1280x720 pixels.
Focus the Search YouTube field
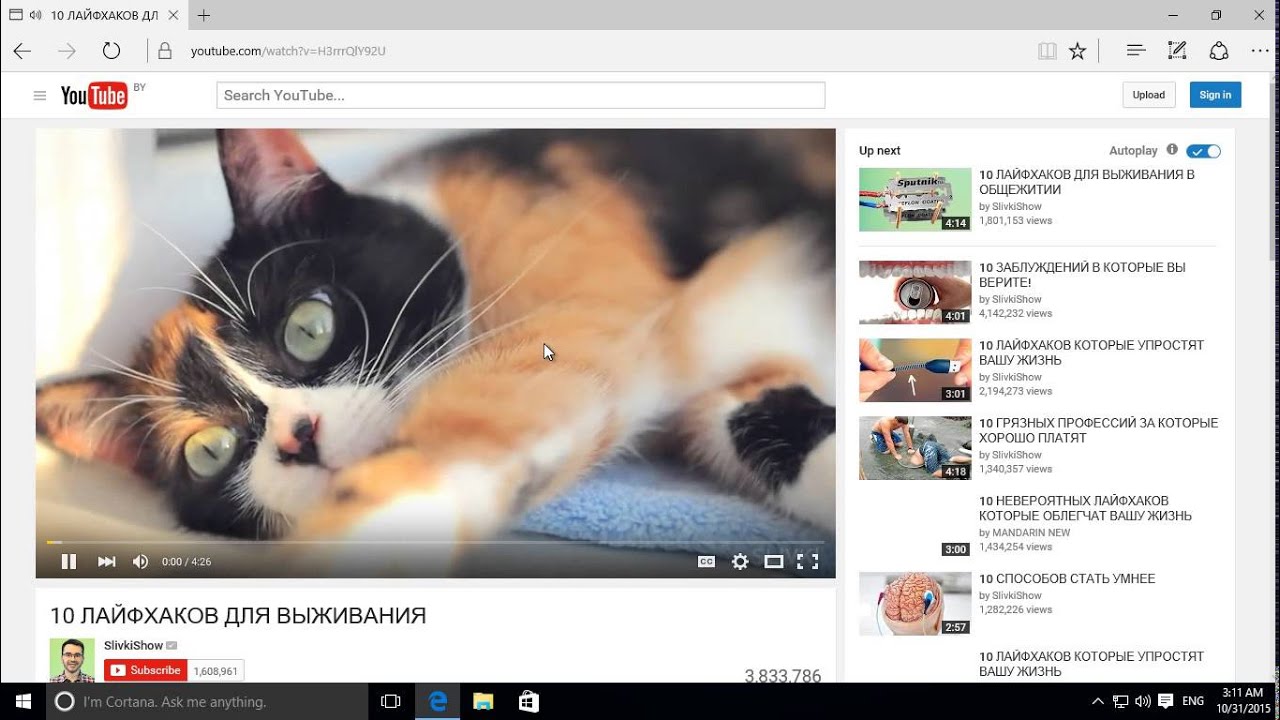pyautogui.click(x=520, y=95)
